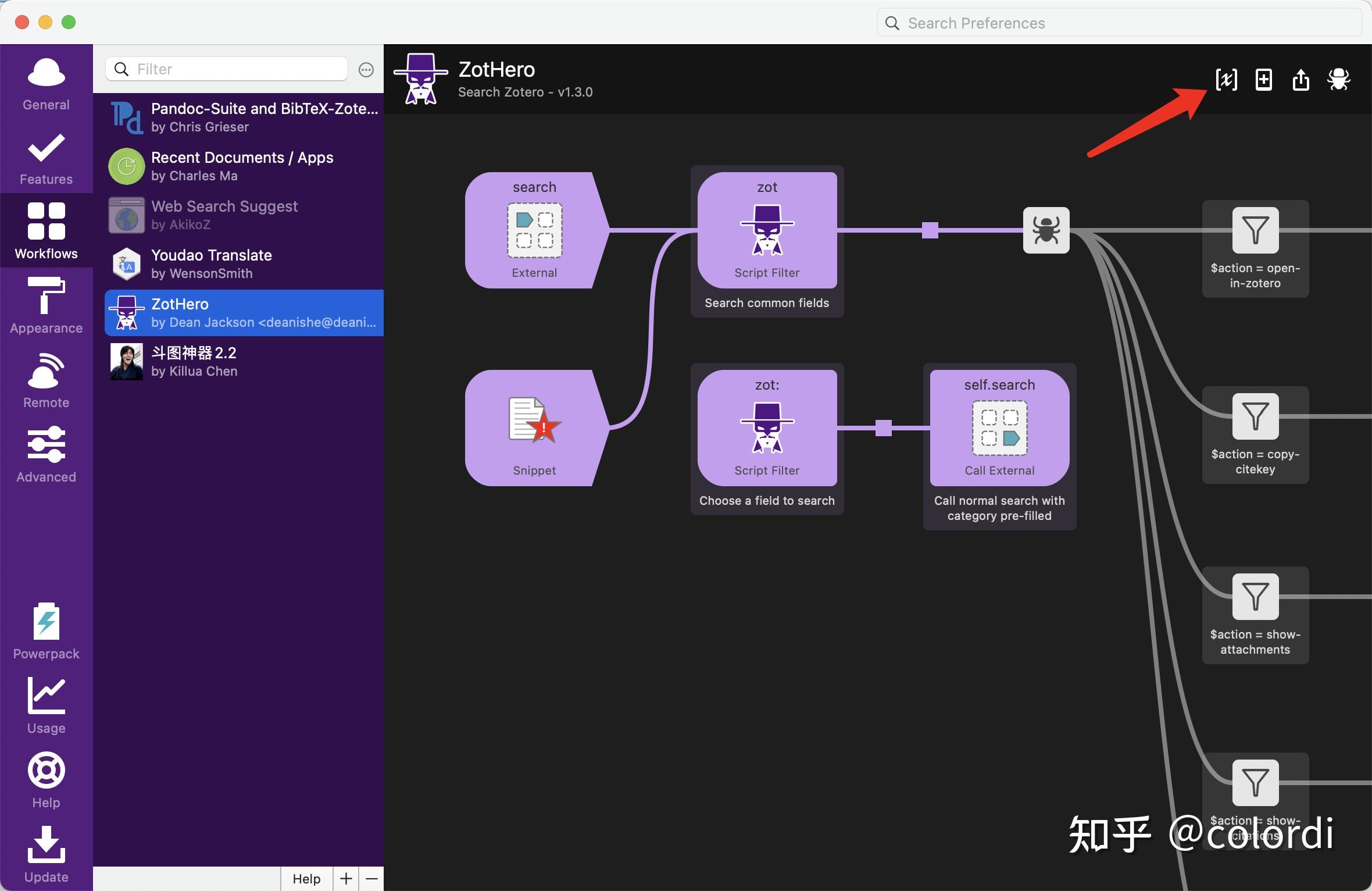Click the "Choose a field to search" caption
This screenshot has height=891, width=1372.
point(767,501)
